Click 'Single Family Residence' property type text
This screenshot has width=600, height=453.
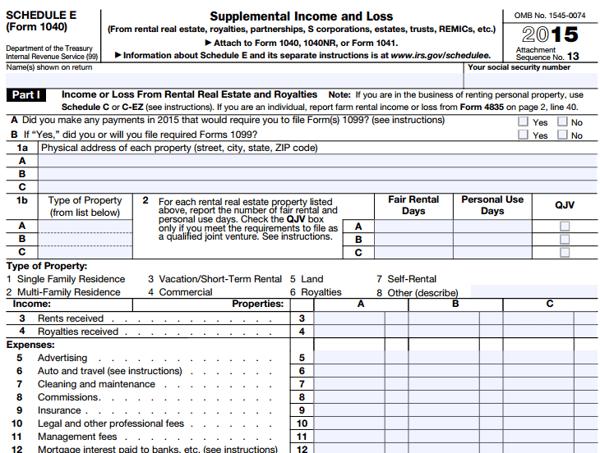tap(71, 279)
